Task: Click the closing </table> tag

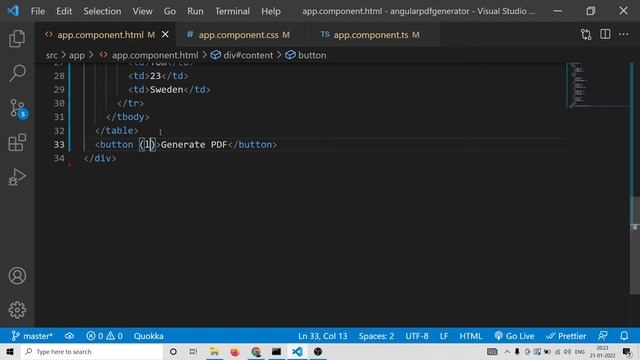Action: (x=117, y=131)
